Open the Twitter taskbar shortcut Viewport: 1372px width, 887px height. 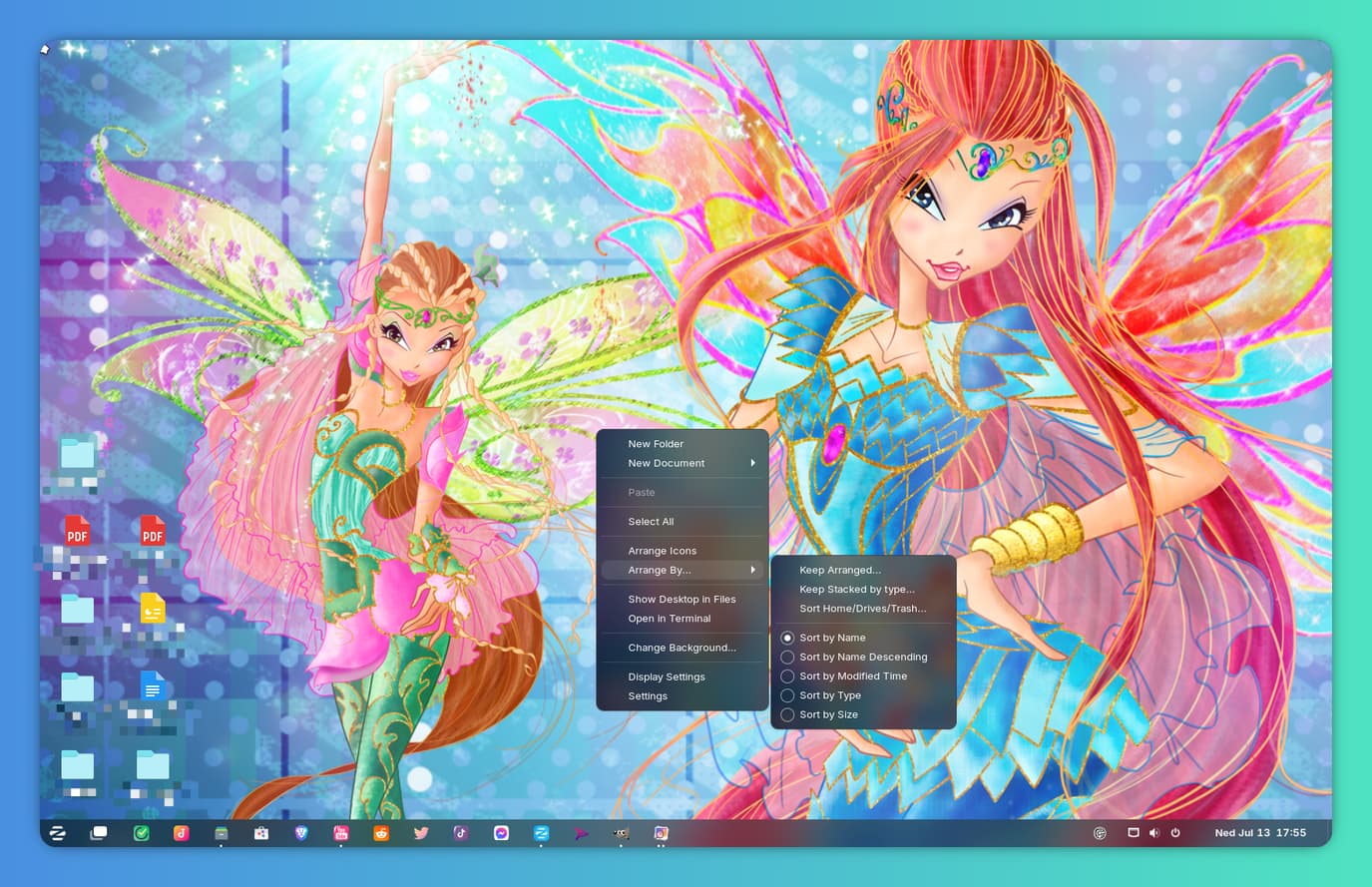pyautogui.click(x=421, y=833)
